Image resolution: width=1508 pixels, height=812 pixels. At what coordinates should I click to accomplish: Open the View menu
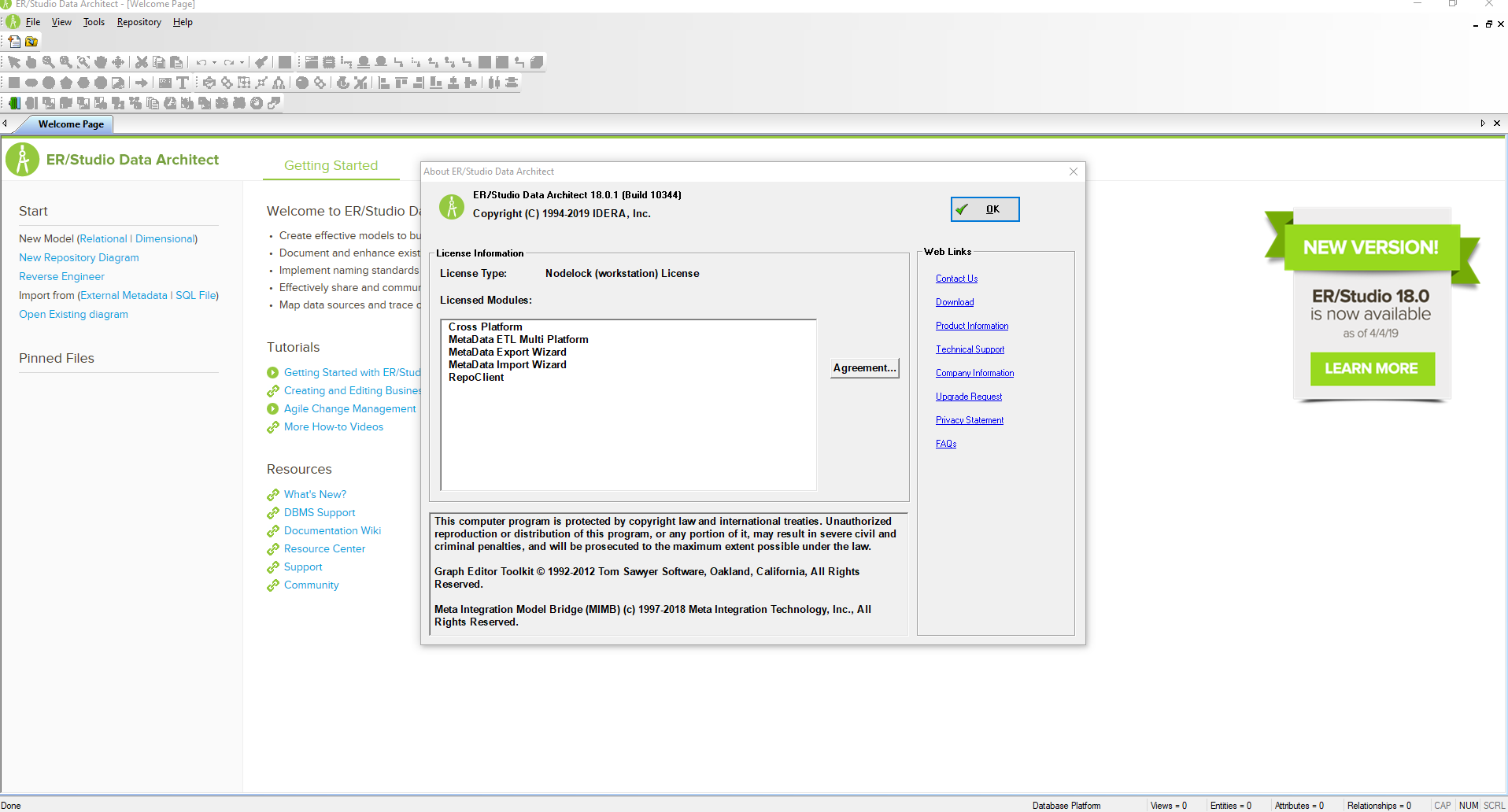point(61,22)
